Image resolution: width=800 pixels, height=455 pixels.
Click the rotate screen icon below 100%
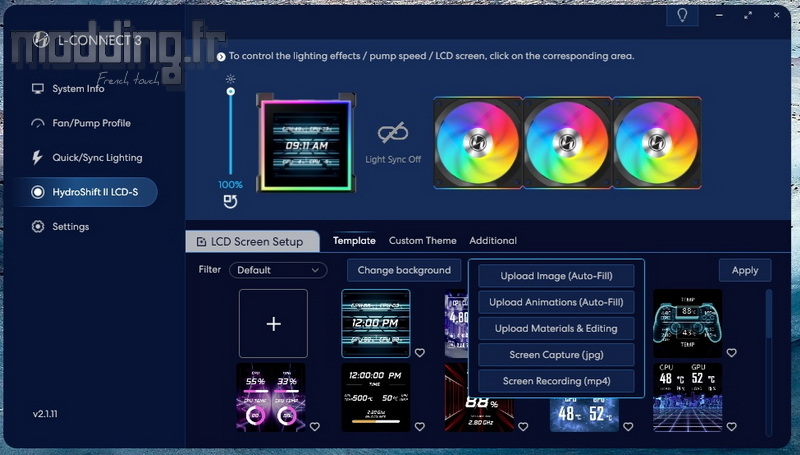(x=230, y=203)
